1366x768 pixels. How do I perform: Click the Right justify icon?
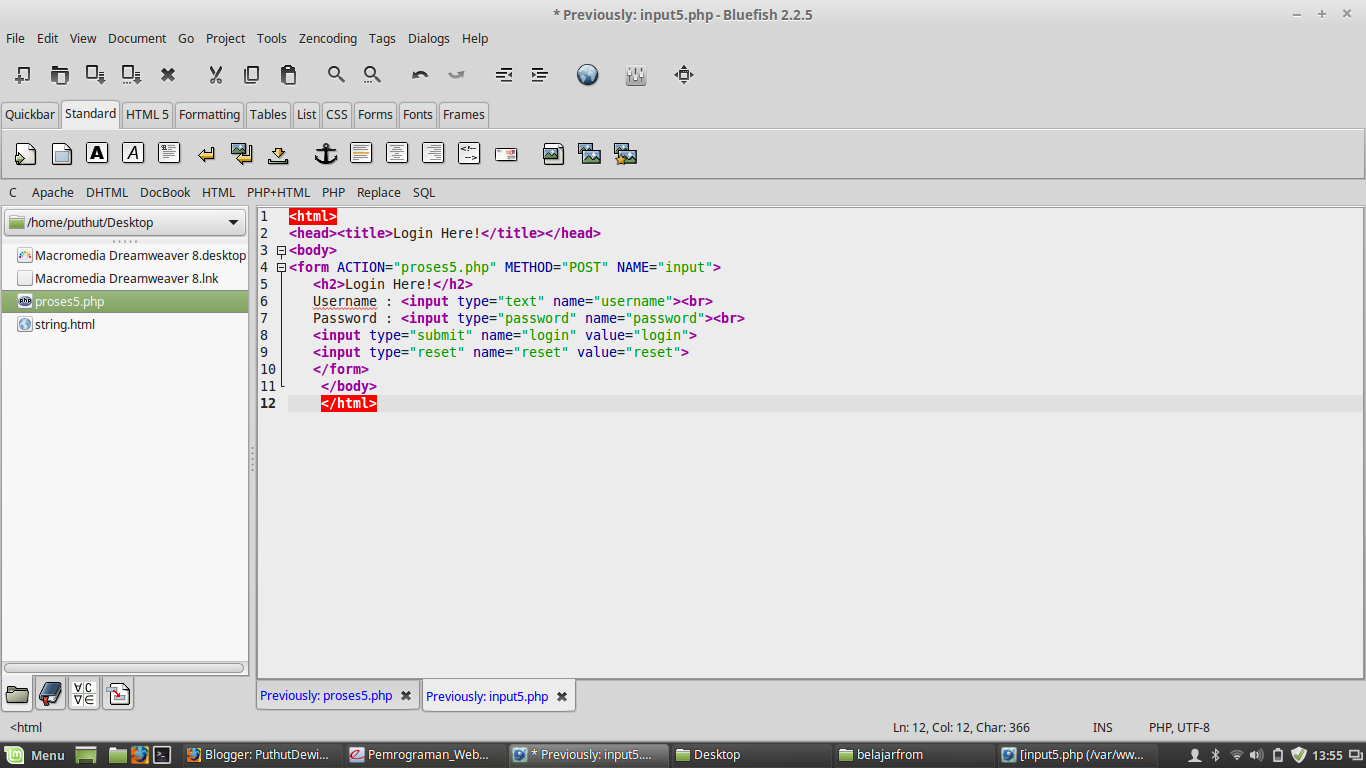pos(433,153)
